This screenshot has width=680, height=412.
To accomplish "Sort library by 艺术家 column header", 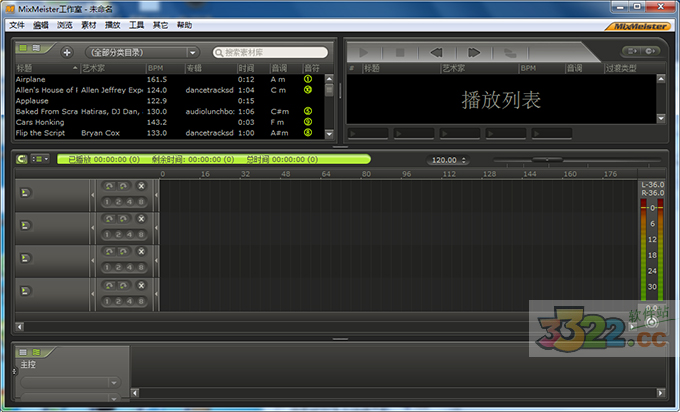I will pyautogui.click(x=113, y=68).
